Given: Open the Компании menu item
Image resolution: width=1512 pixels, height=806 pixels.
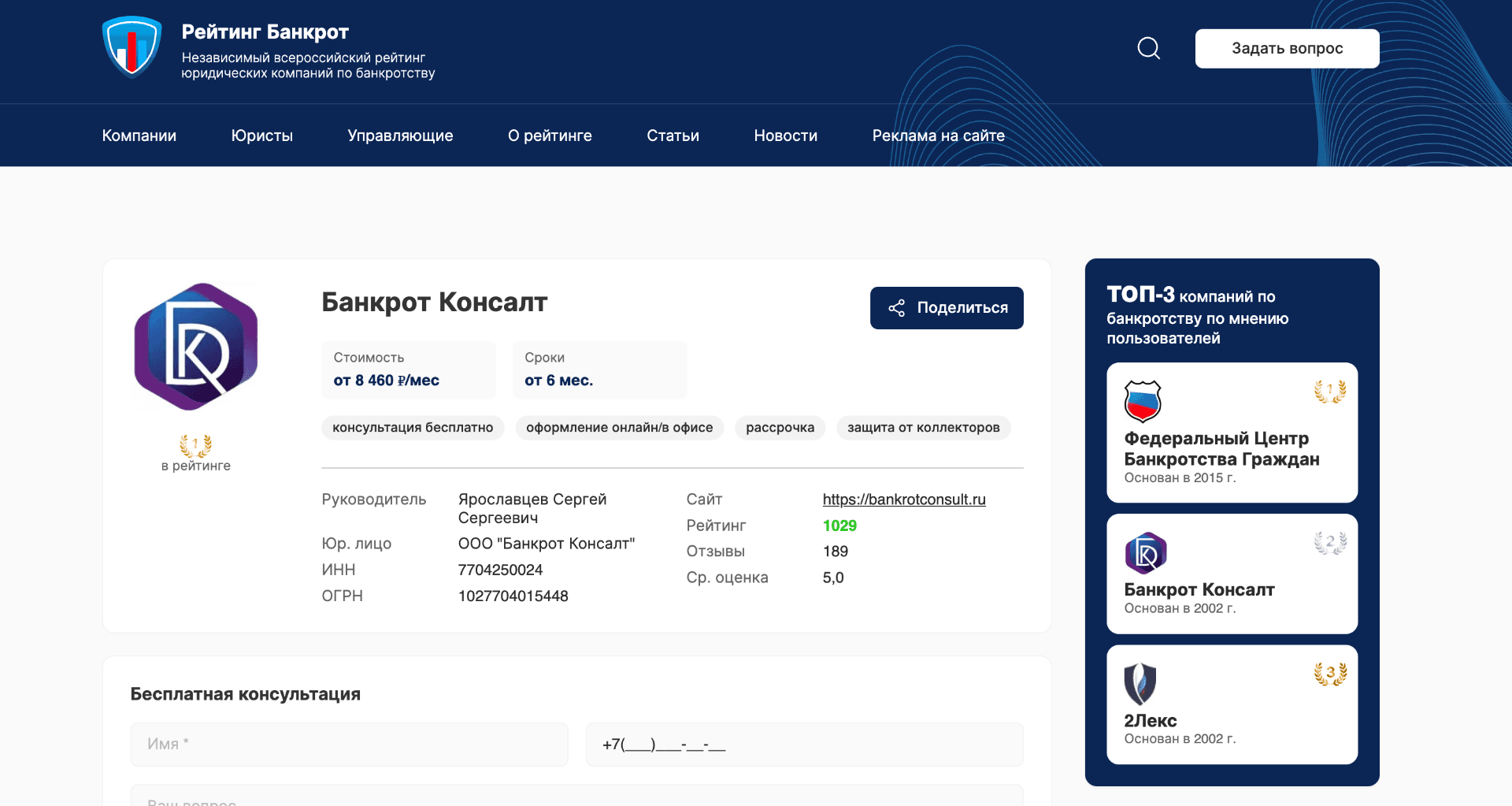Looking at the screenshot, I should coord(139,136).
